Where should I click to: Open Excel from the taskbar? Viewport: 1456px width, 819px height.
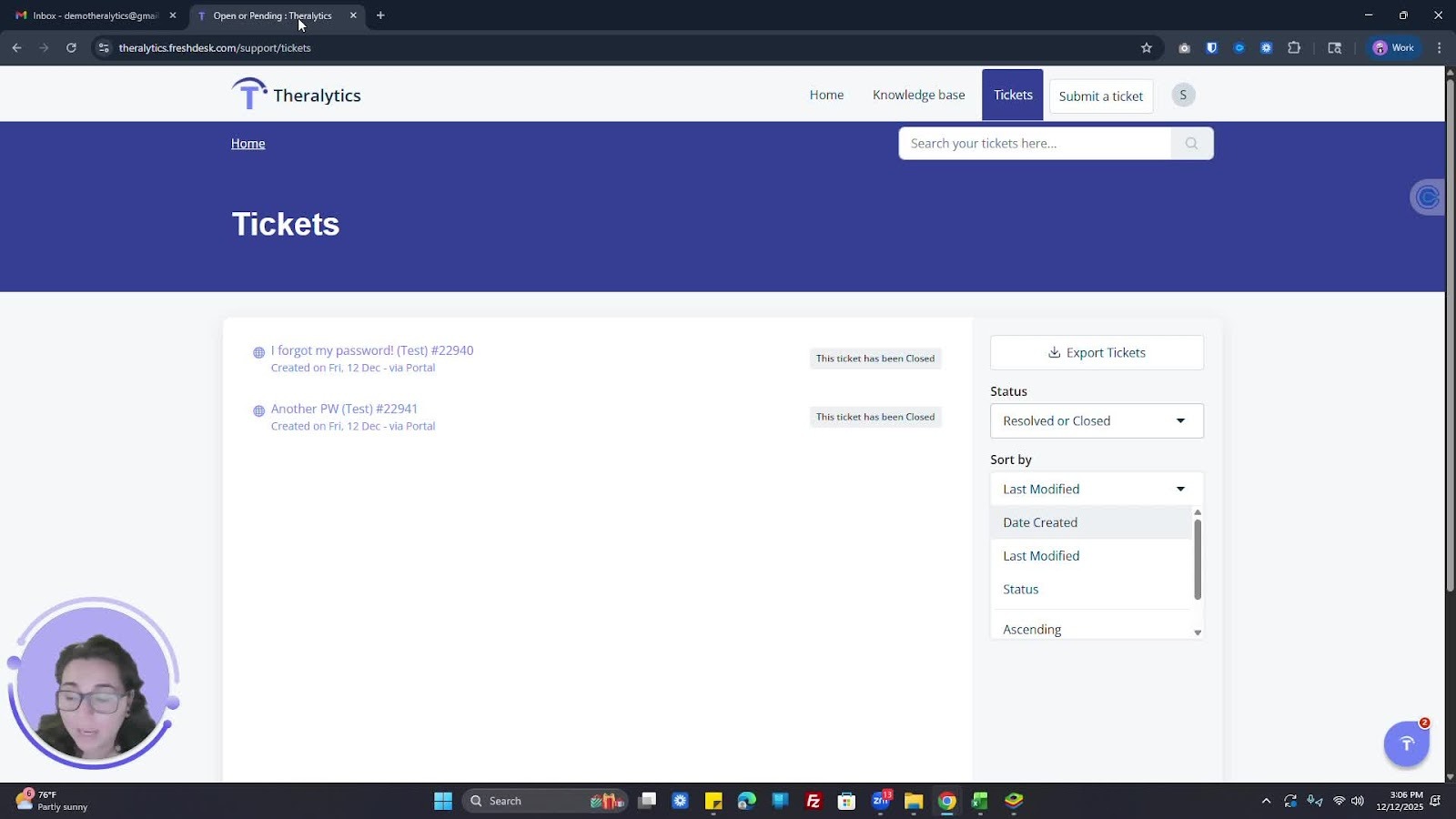(x=980, y=801)
